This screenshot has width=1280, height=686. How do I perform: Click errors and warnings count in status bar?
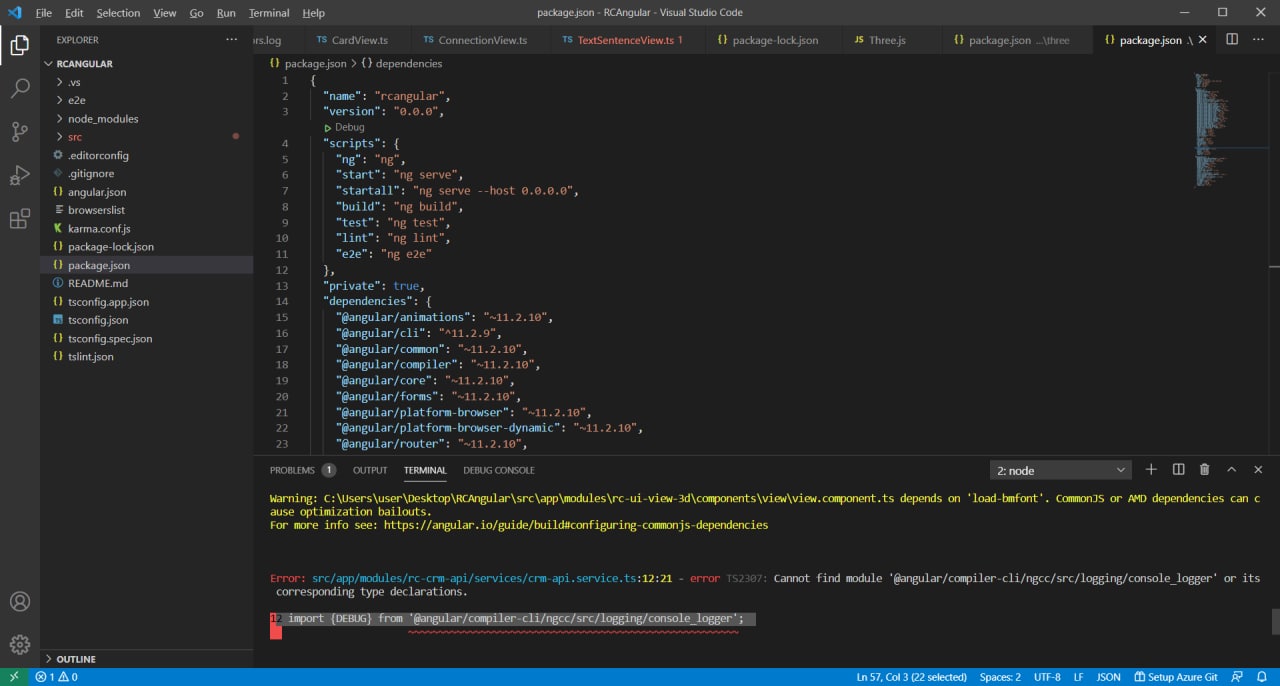pos(56,677)
